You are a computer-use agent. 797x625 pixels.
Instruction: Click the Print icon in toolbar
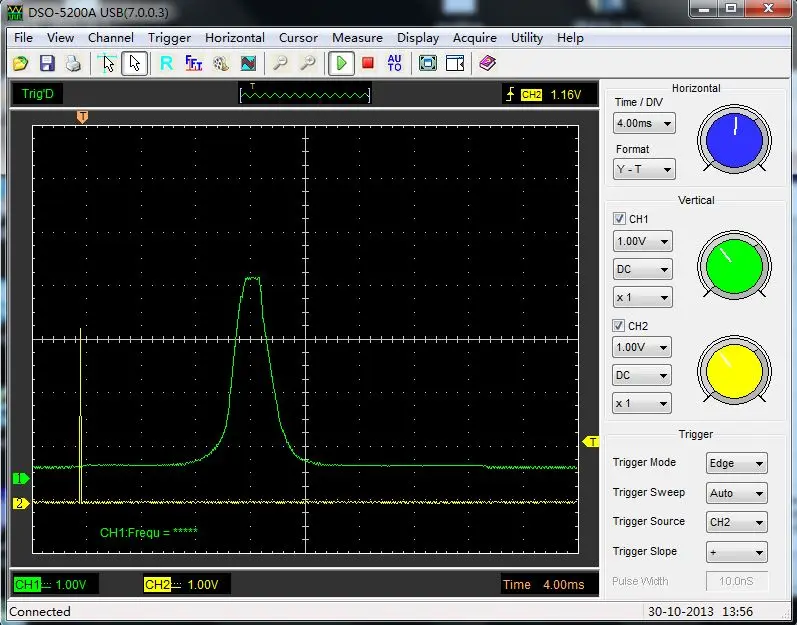pyautogui.click(x=72, y=63)
